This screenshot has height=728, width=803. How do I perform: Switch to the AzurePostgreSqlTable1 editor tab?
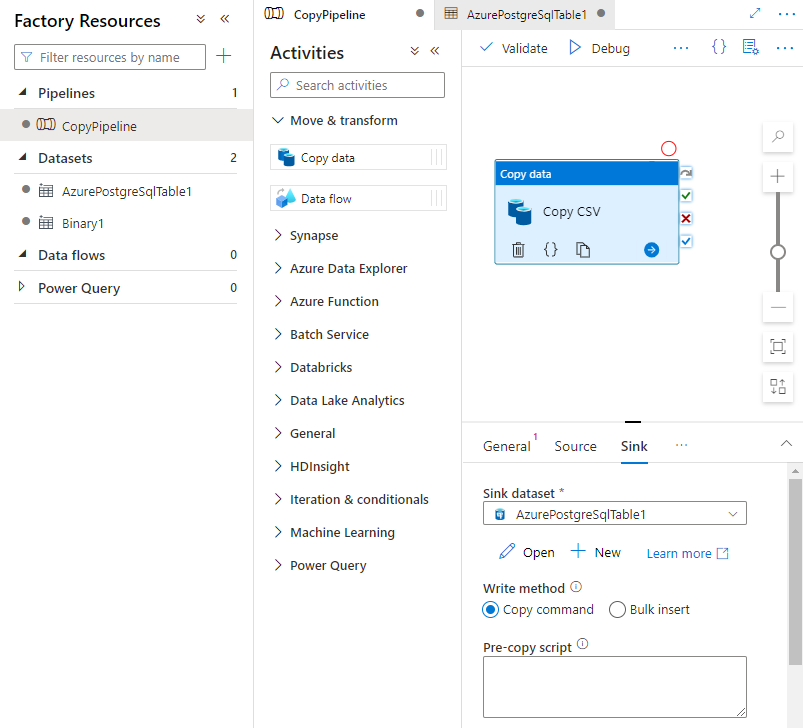point(526,15)
